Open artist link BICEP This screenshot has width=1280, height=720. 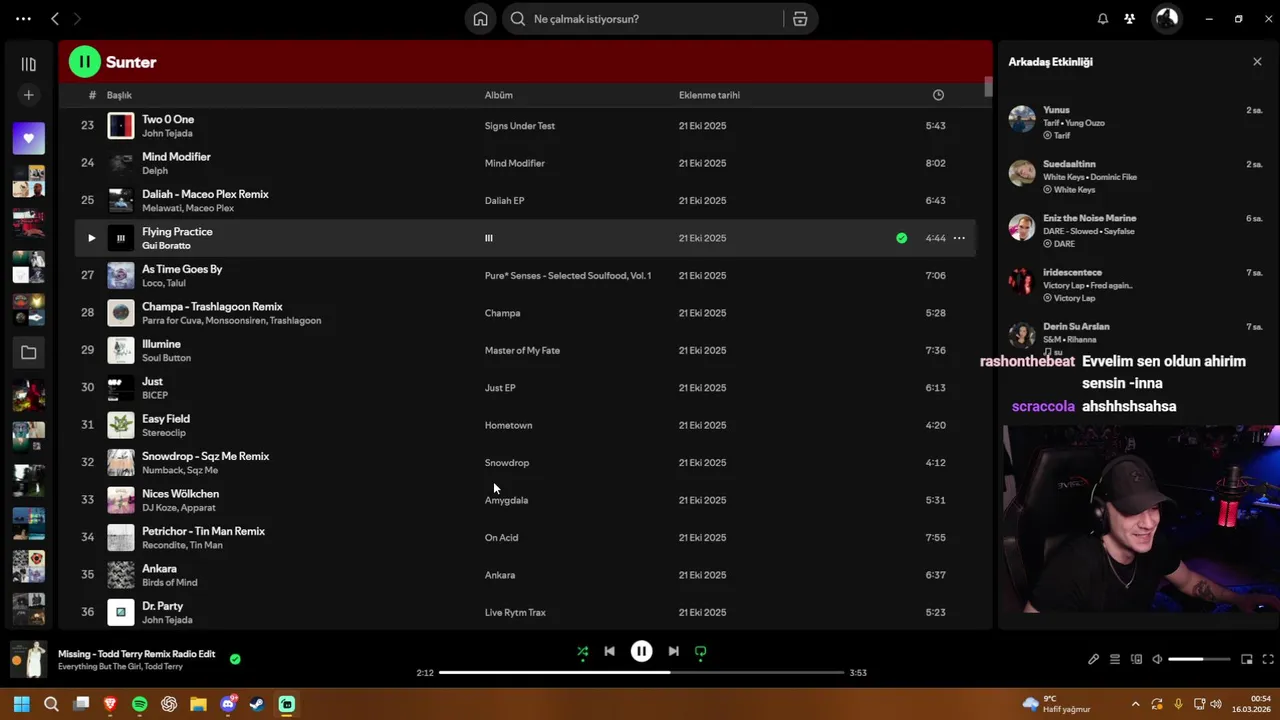tap(155, 396)
